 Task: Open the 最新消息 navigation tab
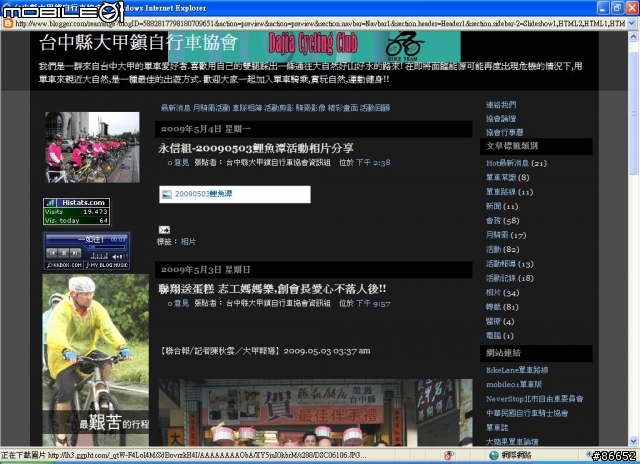coord(176,108)
